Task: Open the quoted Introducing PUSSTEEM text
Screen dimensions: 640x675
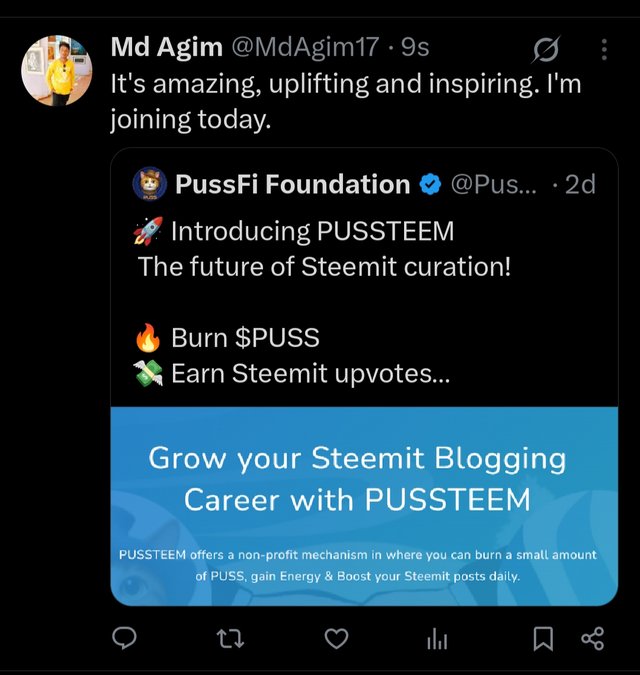Action: (312, 232)
